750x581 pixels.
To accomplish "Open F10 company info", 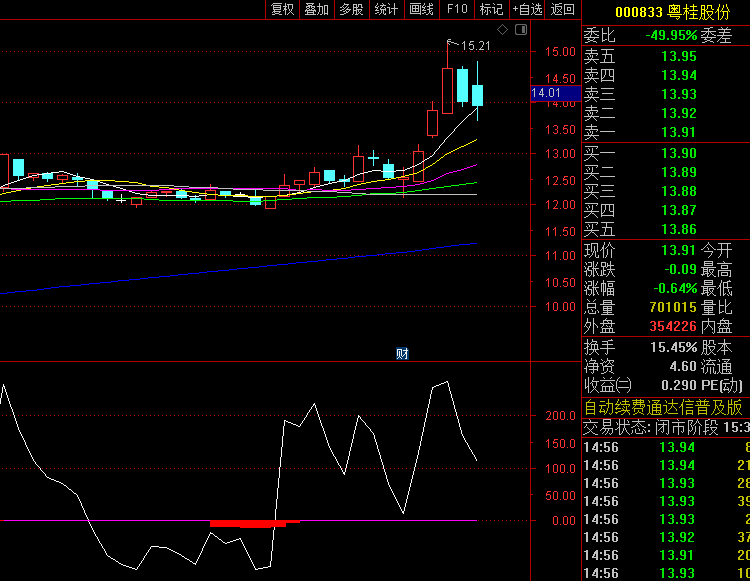I will pyautogui.click(x=457, y=9).
